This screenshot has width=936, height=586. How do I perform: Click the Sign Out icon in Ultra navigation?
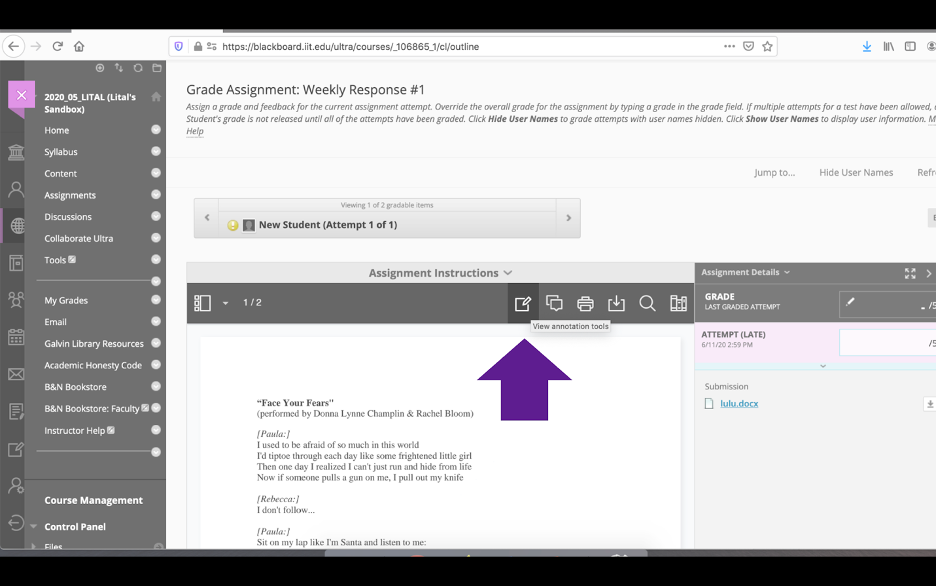pos(16,523)
